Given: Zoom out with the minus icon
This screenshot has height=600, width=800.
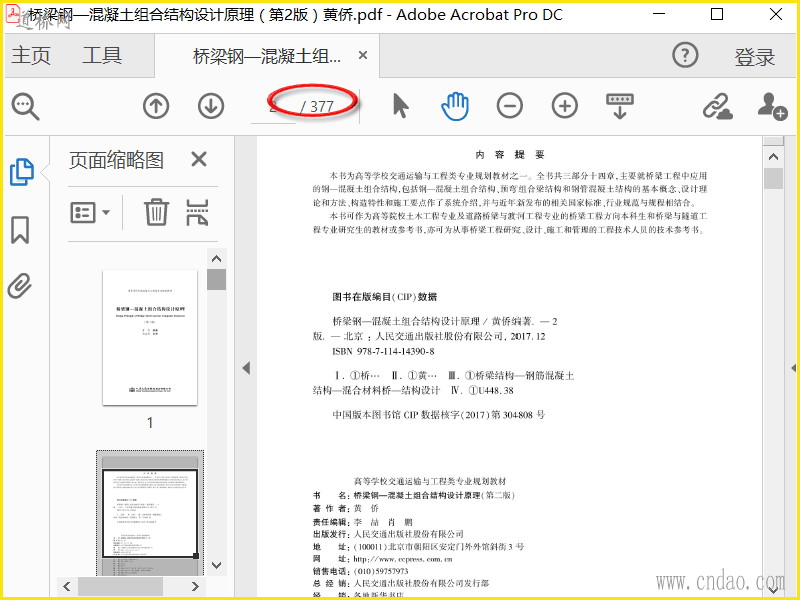Looking at the screenshot, I should (x=510, y=106).
